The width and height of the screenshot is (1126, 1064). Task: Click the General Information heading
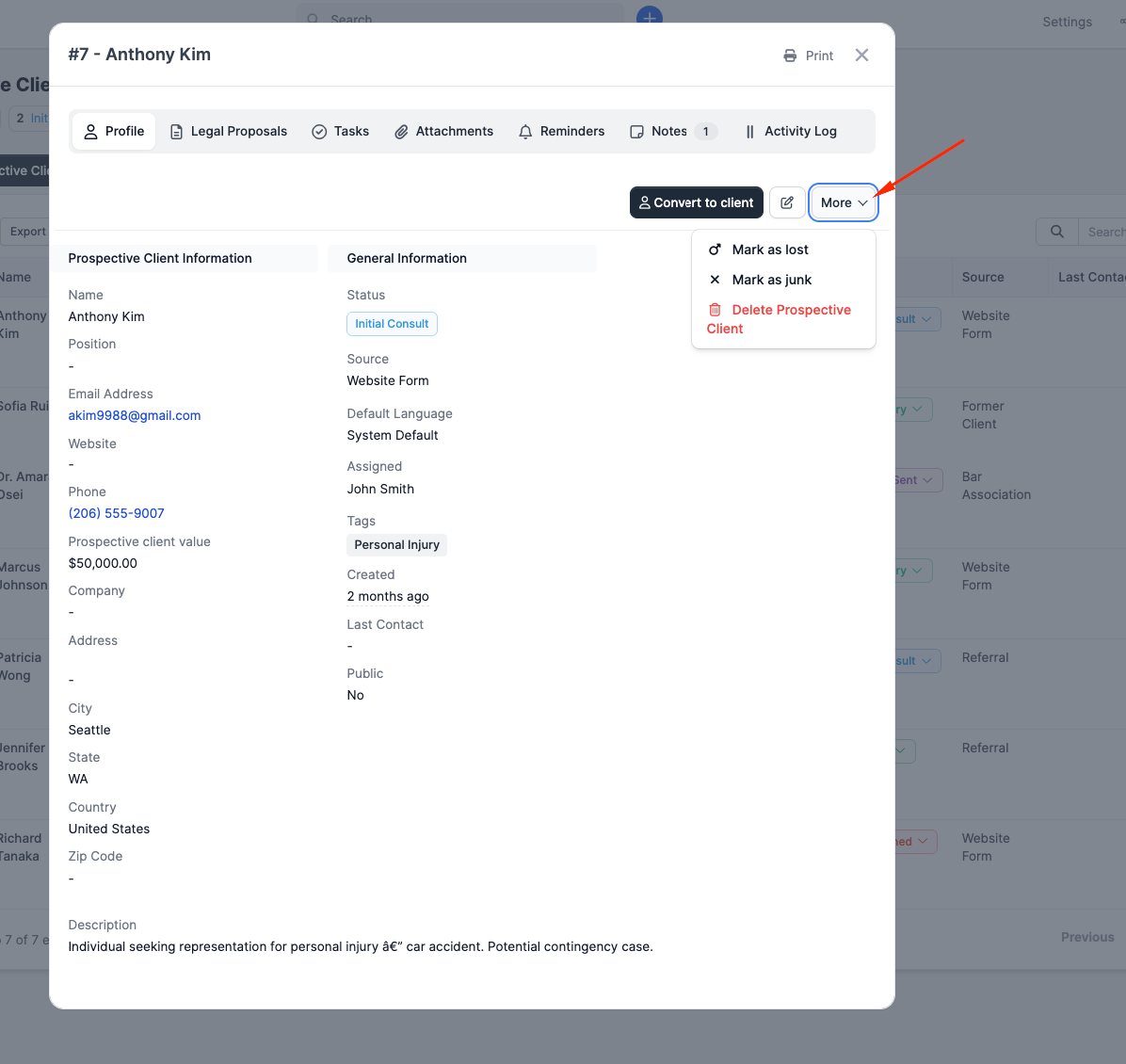[x=407, y=258]
